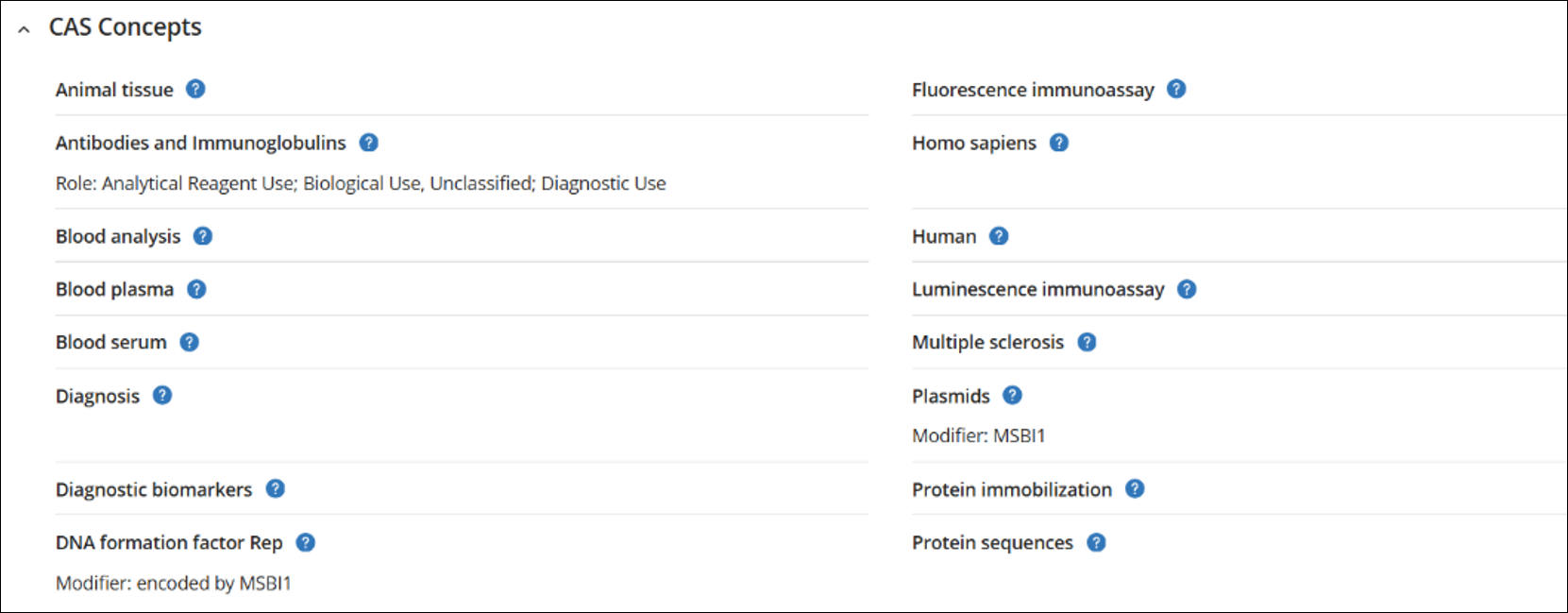
Task: Click help icon next to Diagnosis
Action: 162,395
